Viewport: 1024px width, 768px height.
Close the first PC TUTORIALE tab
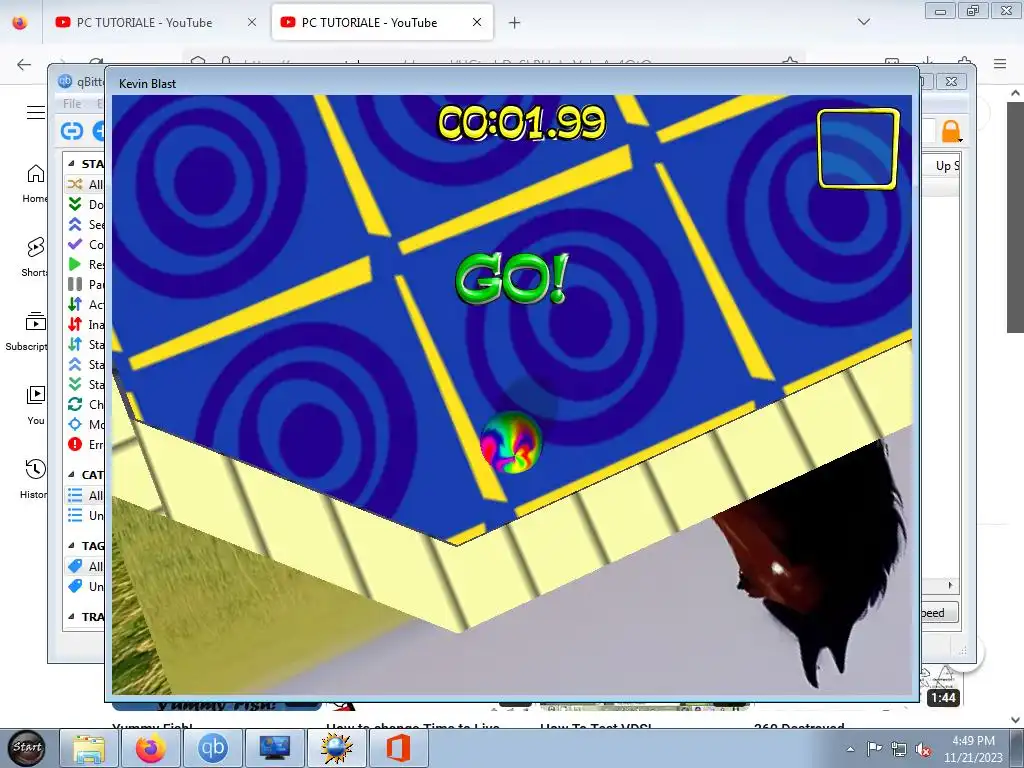[x=252, y=22]
